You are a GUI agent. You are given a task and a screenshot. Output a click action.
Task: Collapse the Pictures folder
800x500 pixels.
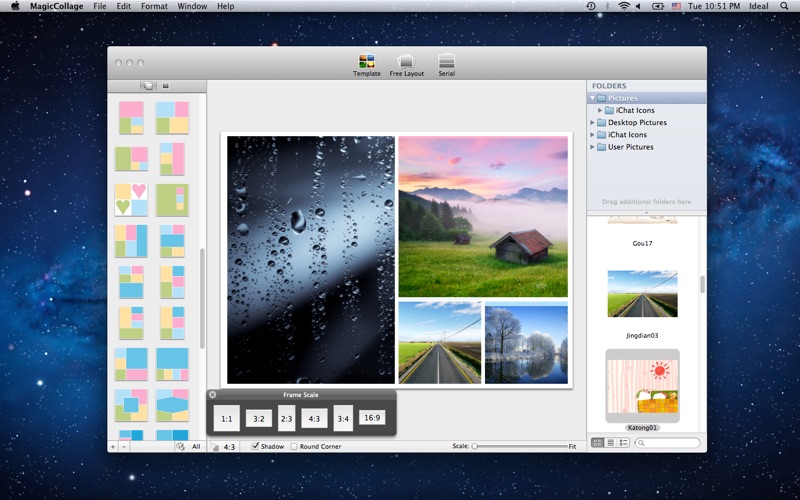tap(592, 98)
